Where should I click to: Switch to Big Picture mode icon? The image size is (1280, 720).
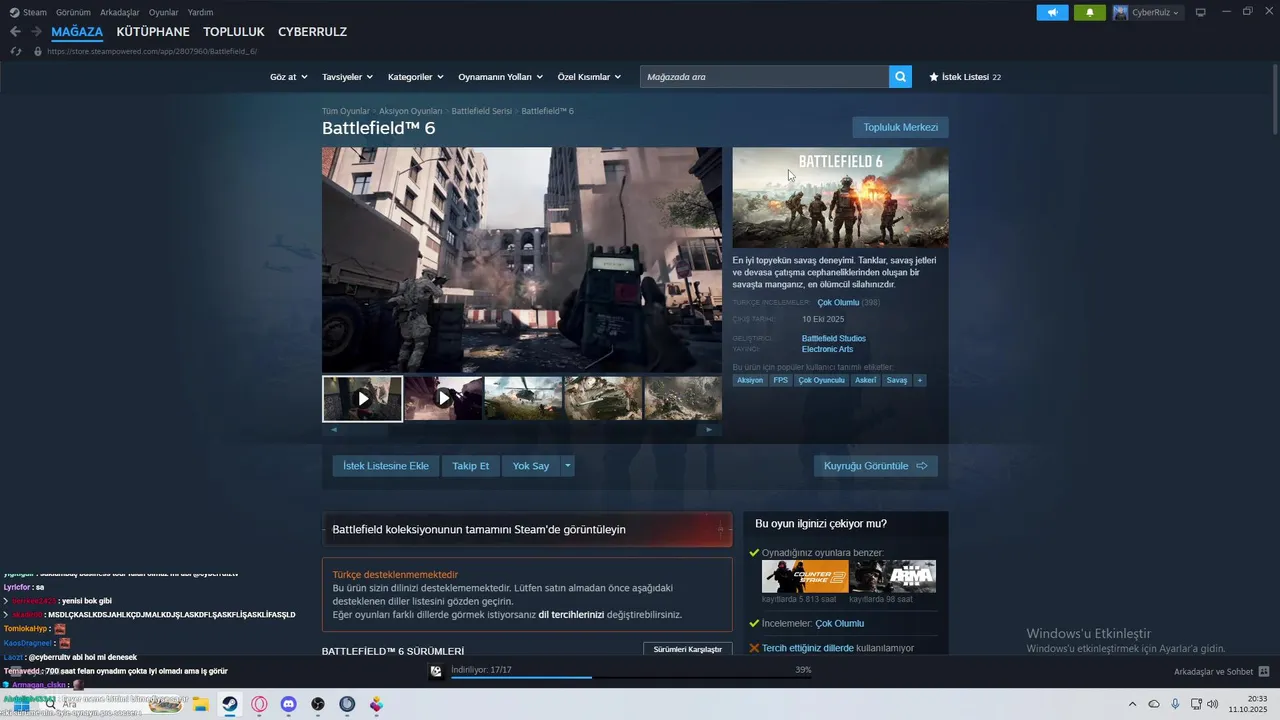(x=1200, y=12)
